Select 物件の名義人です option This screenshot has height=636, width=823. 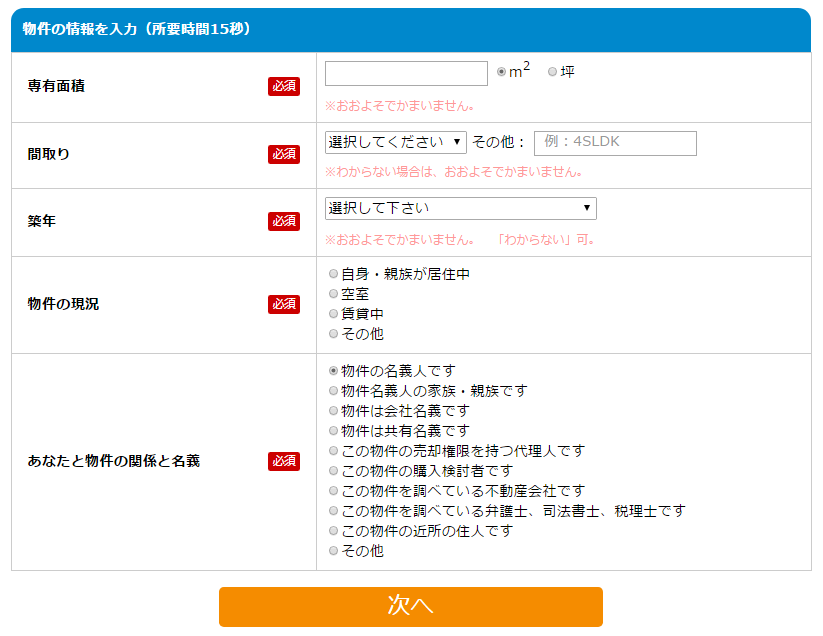[x=334, y=371]
